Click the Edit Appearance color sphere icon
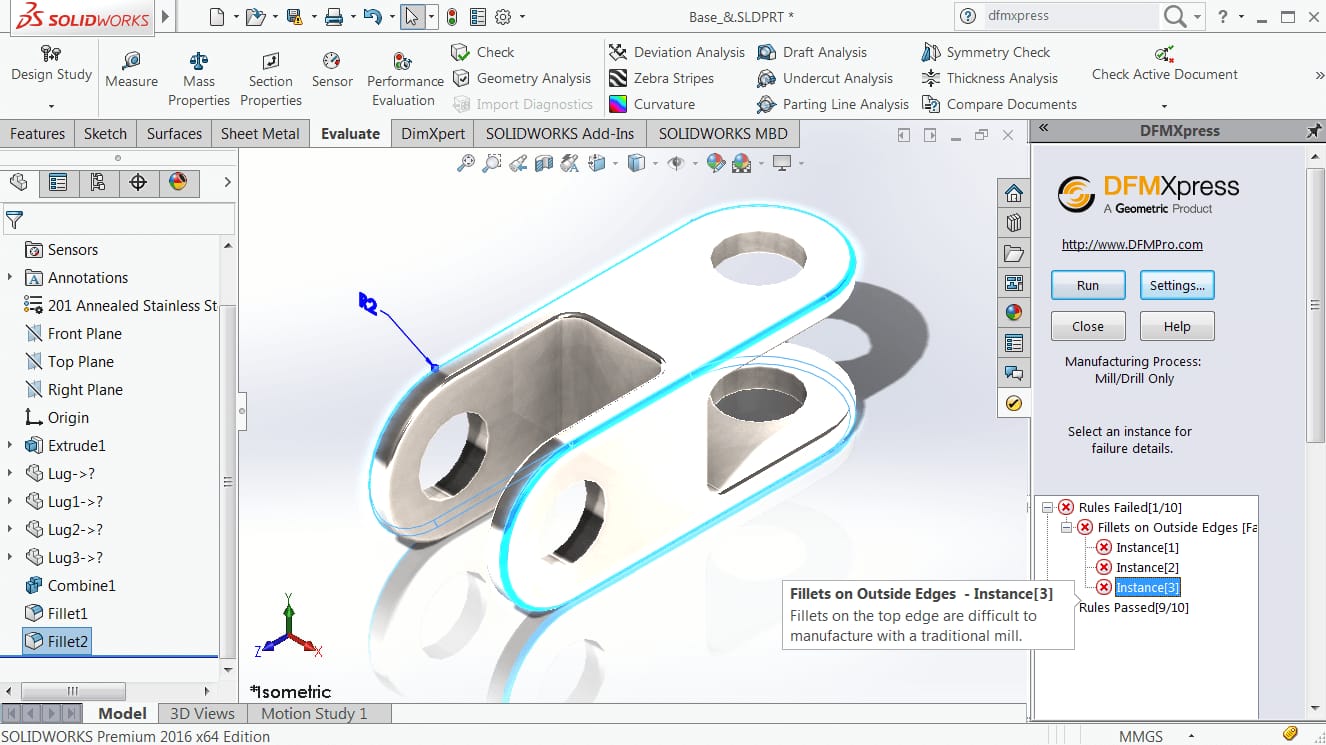The width and height of the screenshot is (1326, 745). pos(716,162)
